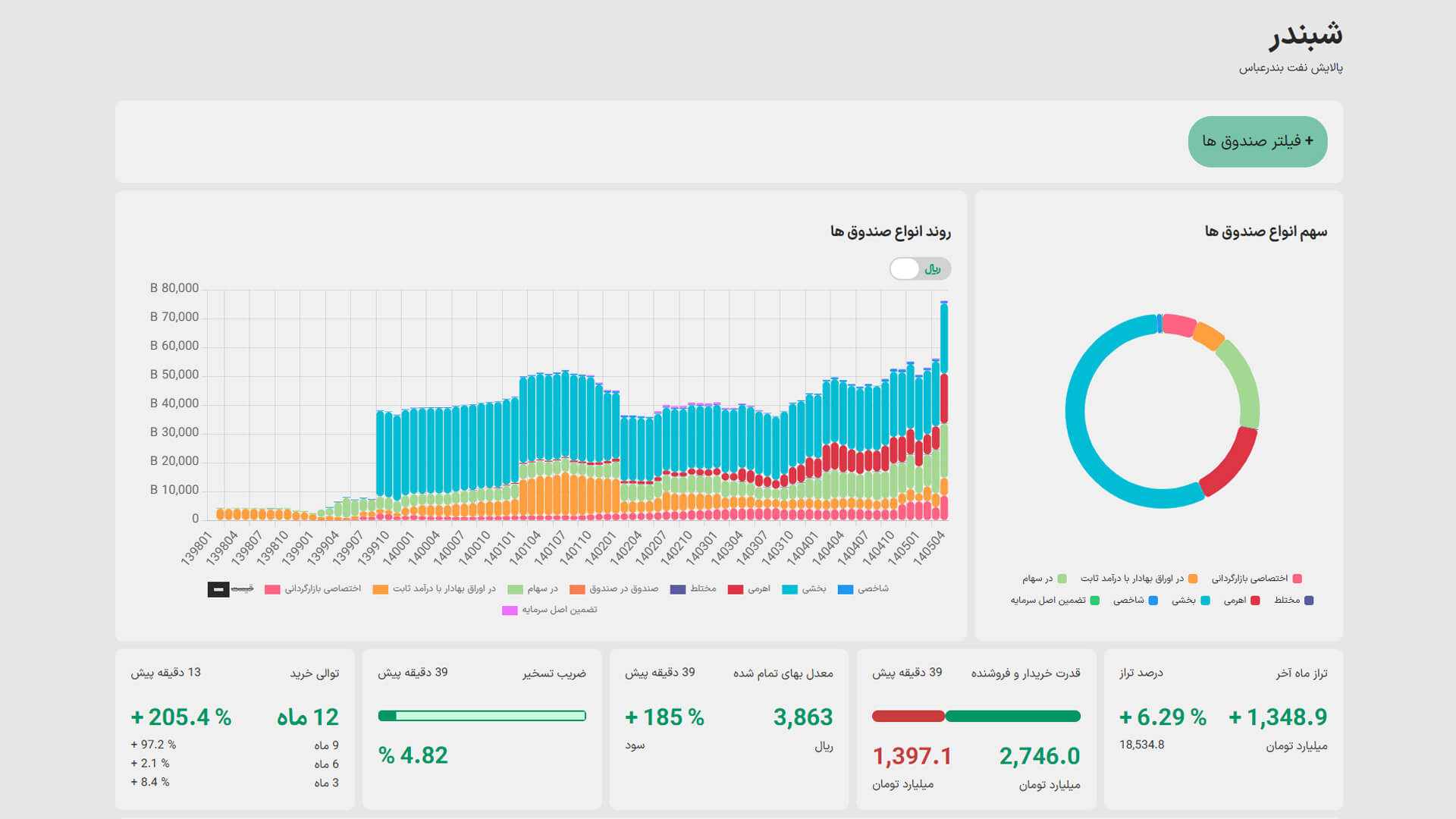1456x819 pixels.
Task: Click the 9 ماه row label
Action: click(x=327, y=745)
